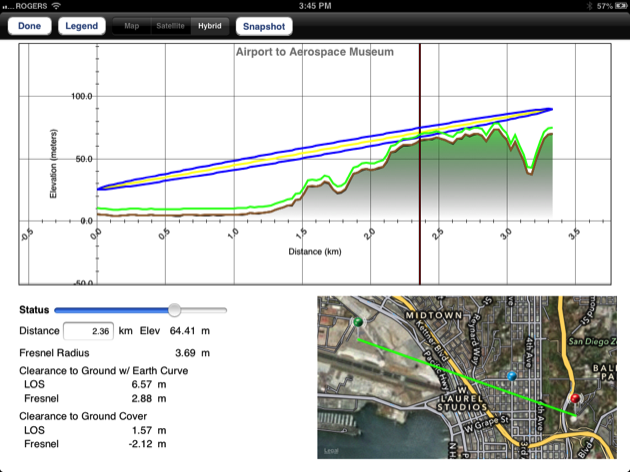630x472 pixels.
Task: Tap the blue position marker on map
Action: click(x=512, y=376)
